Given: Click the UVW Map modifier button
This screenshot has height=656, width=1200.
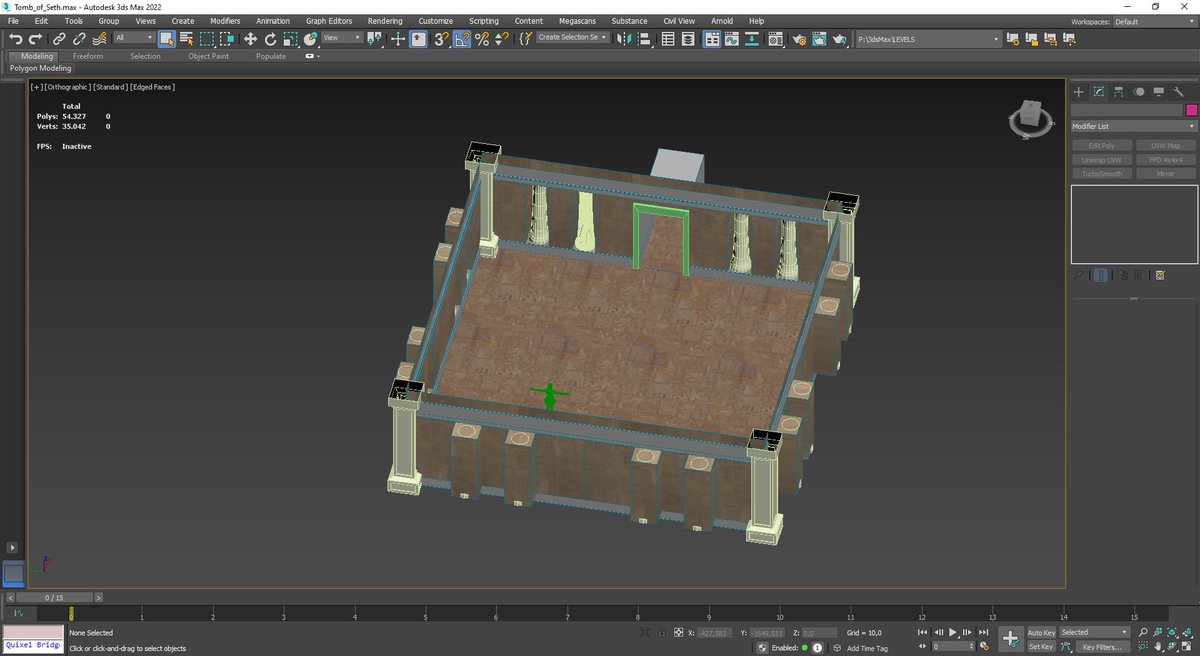Looking at the screenshot, I should pyautogui.click(x=1166, y=146).
